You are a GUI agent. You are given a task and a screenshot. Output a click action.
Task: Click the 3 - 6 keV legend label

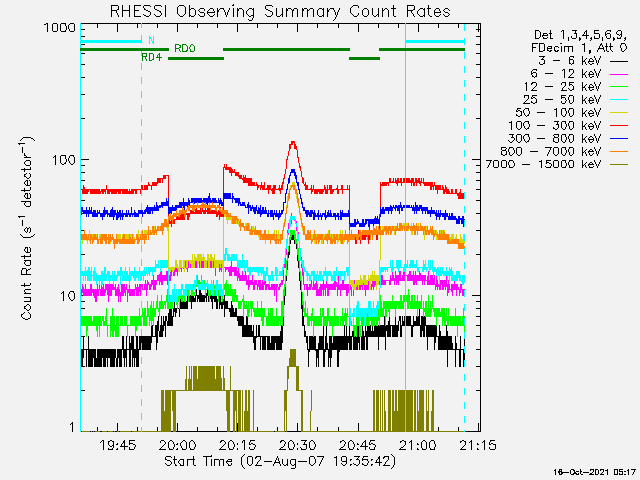pos(569,61)
